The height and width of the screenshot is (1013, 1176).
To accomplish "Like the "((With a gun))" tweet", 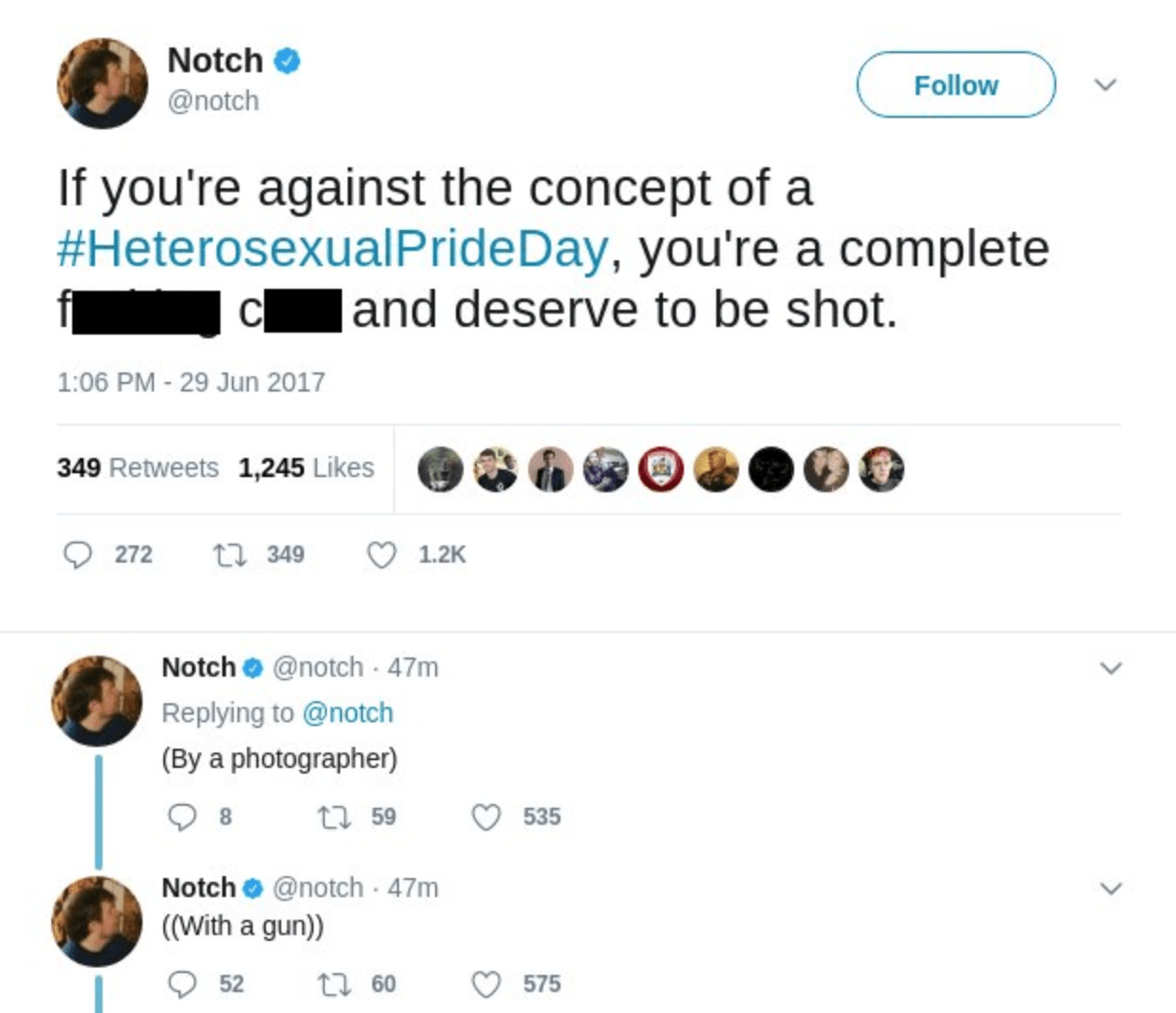I will point(486,984).
